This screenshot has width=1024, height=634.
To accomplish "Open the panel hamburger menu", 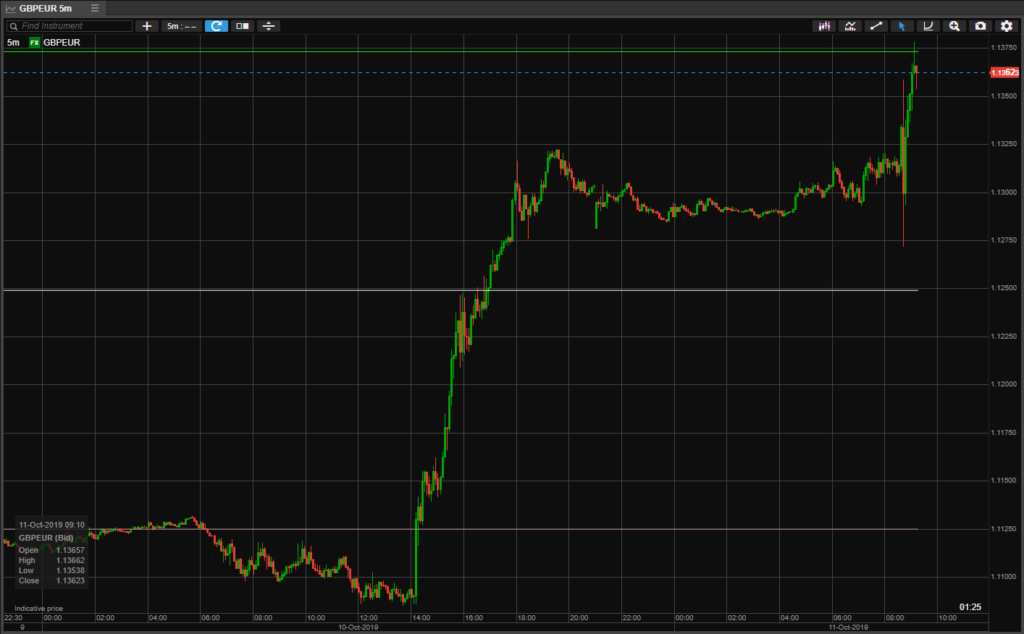I will pyautogui.click(x=95, y=8).
